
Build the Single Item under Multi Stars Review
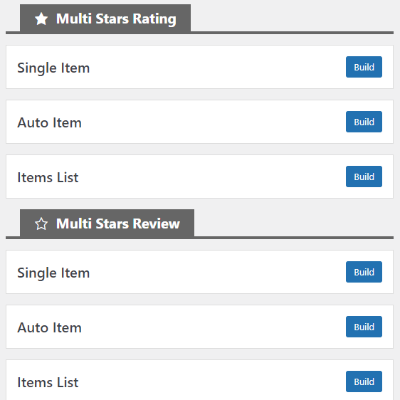(x=364, y=272)
